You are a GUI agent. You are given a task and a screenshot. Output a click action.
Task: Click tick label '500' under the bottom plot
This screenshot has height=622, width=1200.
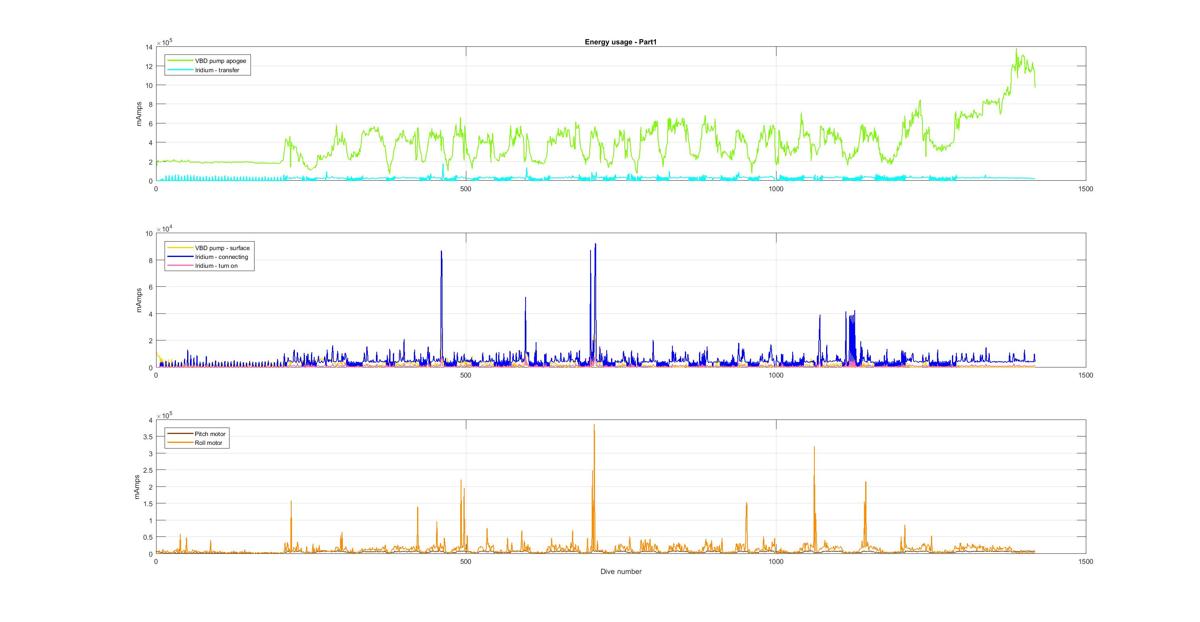pos(466,562)
